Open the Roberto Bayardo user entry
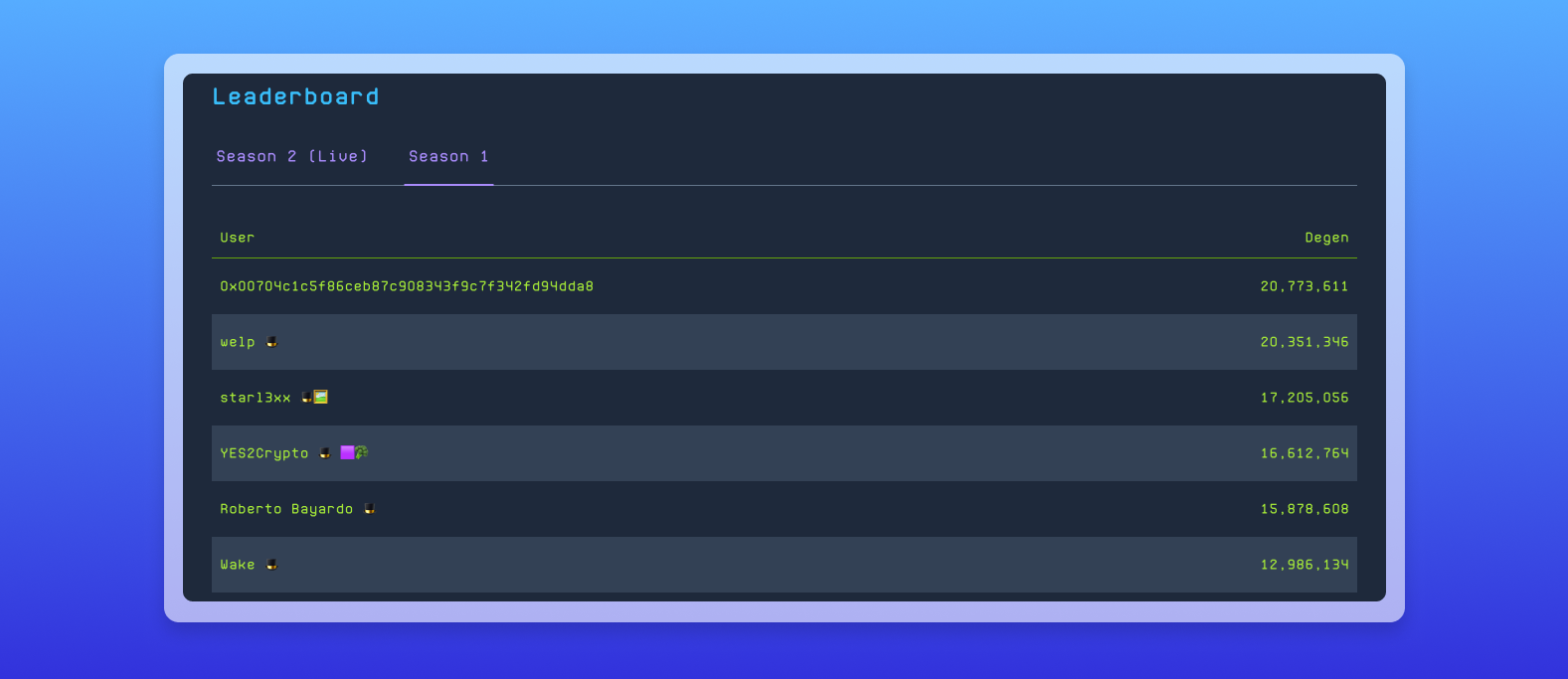 [286, 509]
